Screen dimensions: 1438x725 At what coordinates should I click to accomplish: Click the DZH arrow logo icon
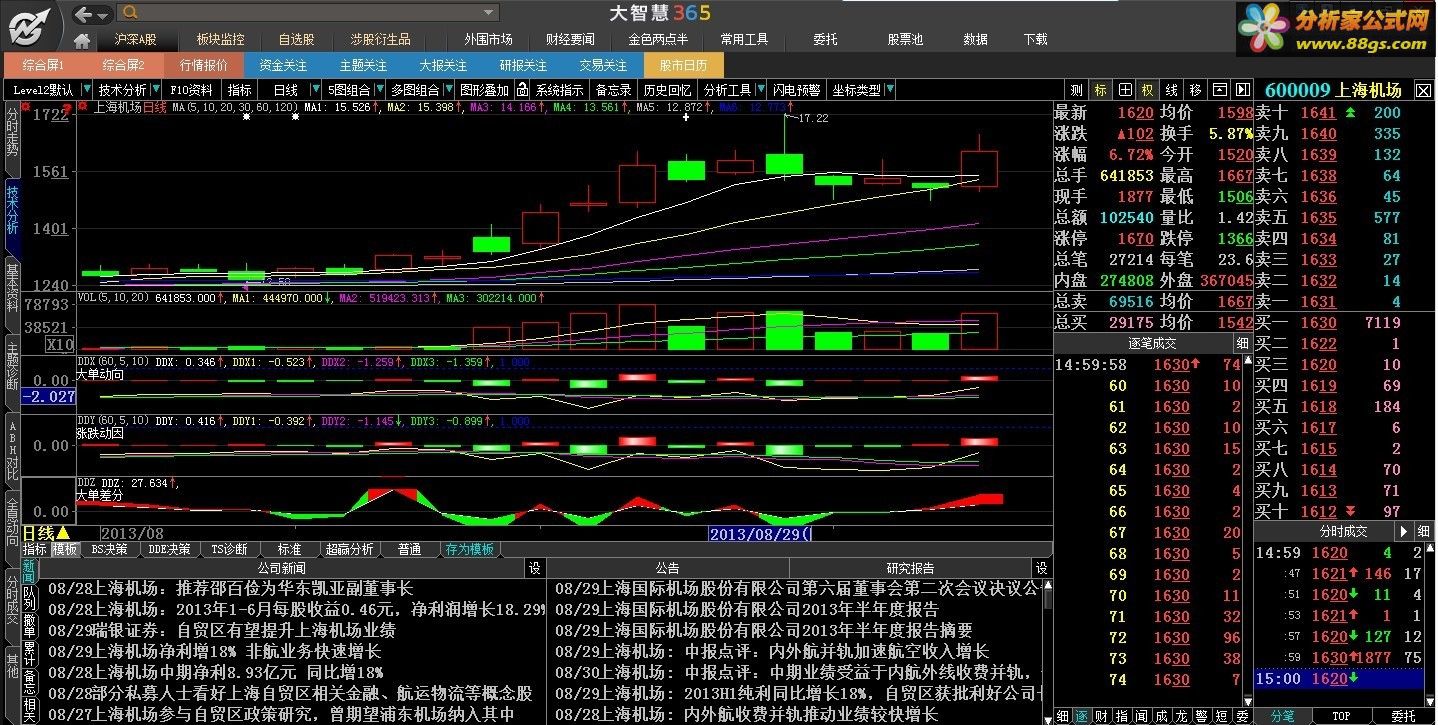[x=30, y=25]
